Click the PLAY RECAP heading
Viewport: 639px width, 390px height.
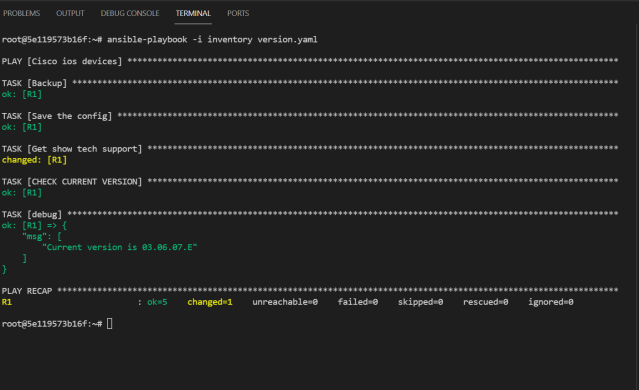[x=27, y=291]
